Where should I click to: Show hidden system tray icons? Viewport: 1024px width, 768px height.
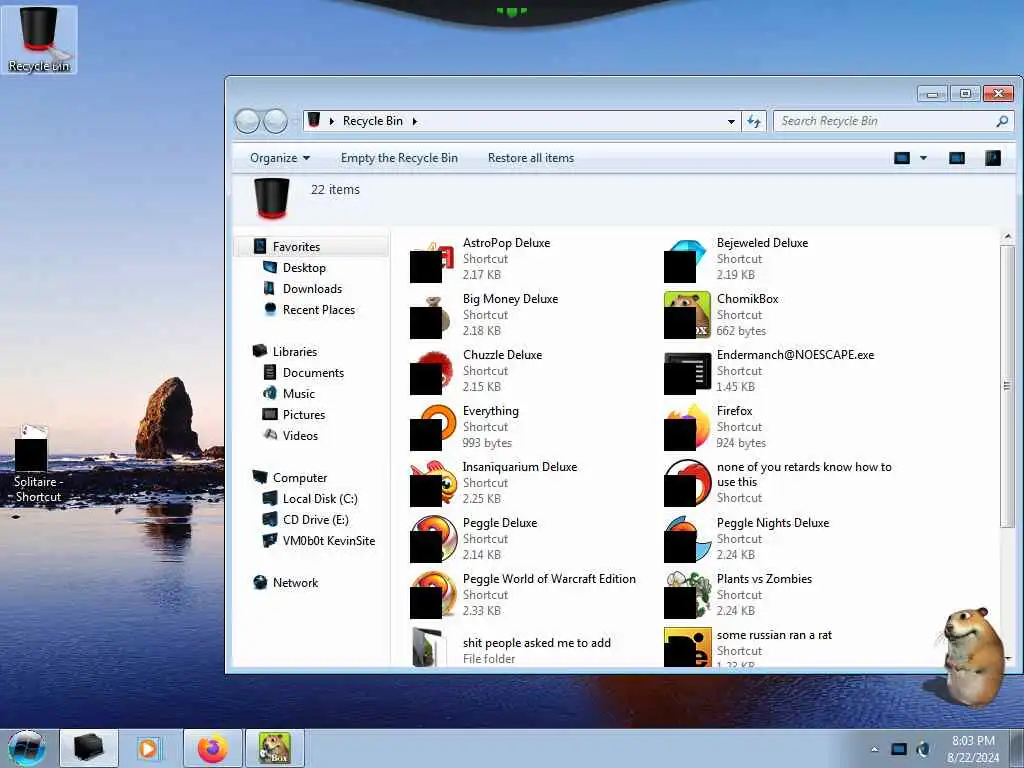click(874, 749)
